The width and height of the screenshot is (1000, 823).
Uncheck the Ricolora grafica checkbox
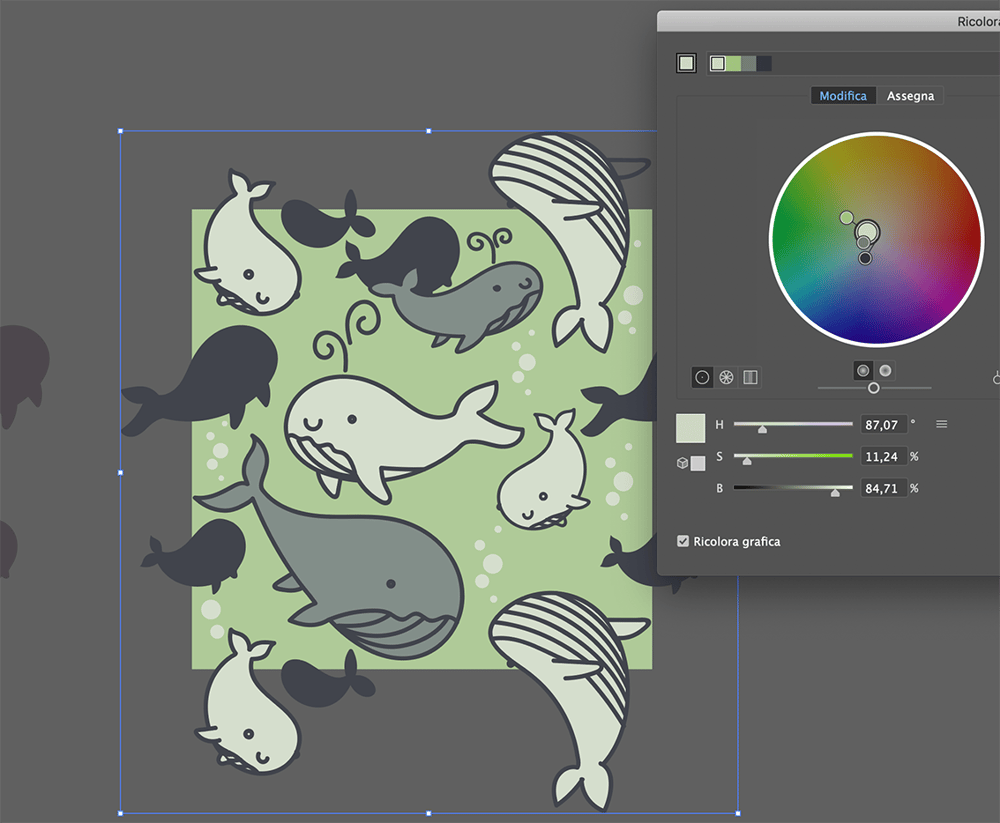point(683,541)
